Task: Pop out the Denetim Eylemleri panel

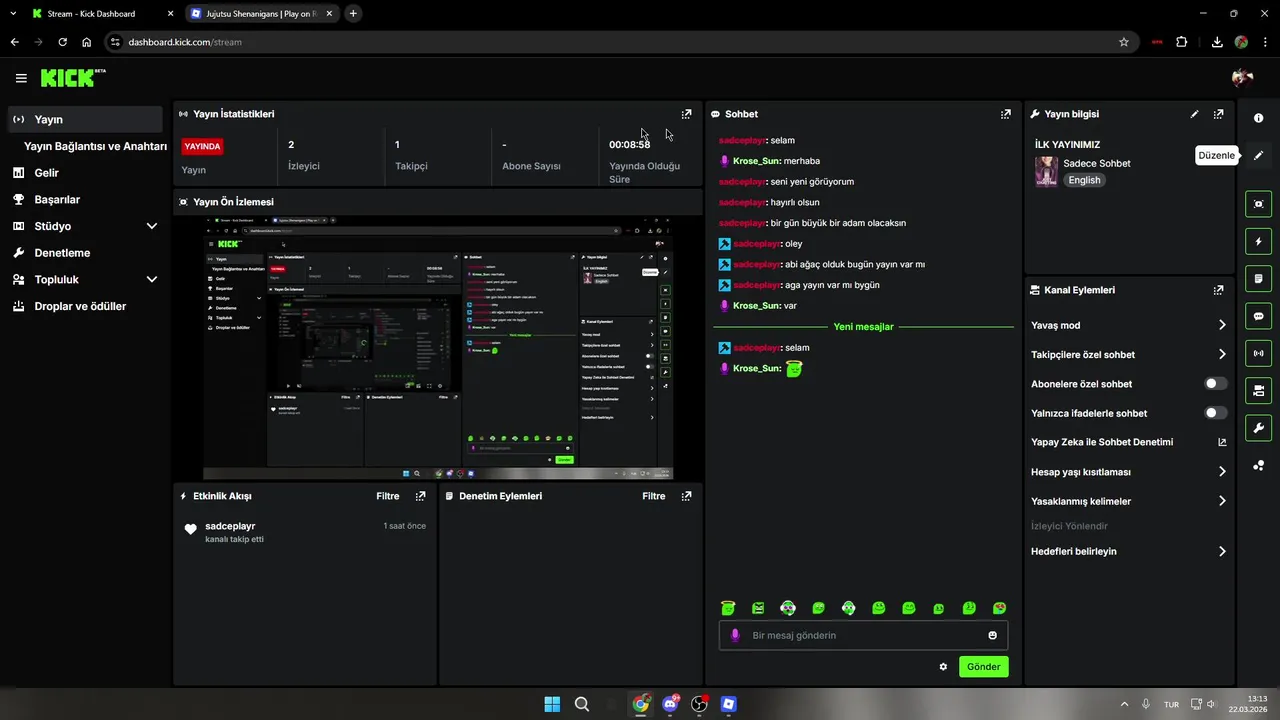Action: tap(686, 496)
